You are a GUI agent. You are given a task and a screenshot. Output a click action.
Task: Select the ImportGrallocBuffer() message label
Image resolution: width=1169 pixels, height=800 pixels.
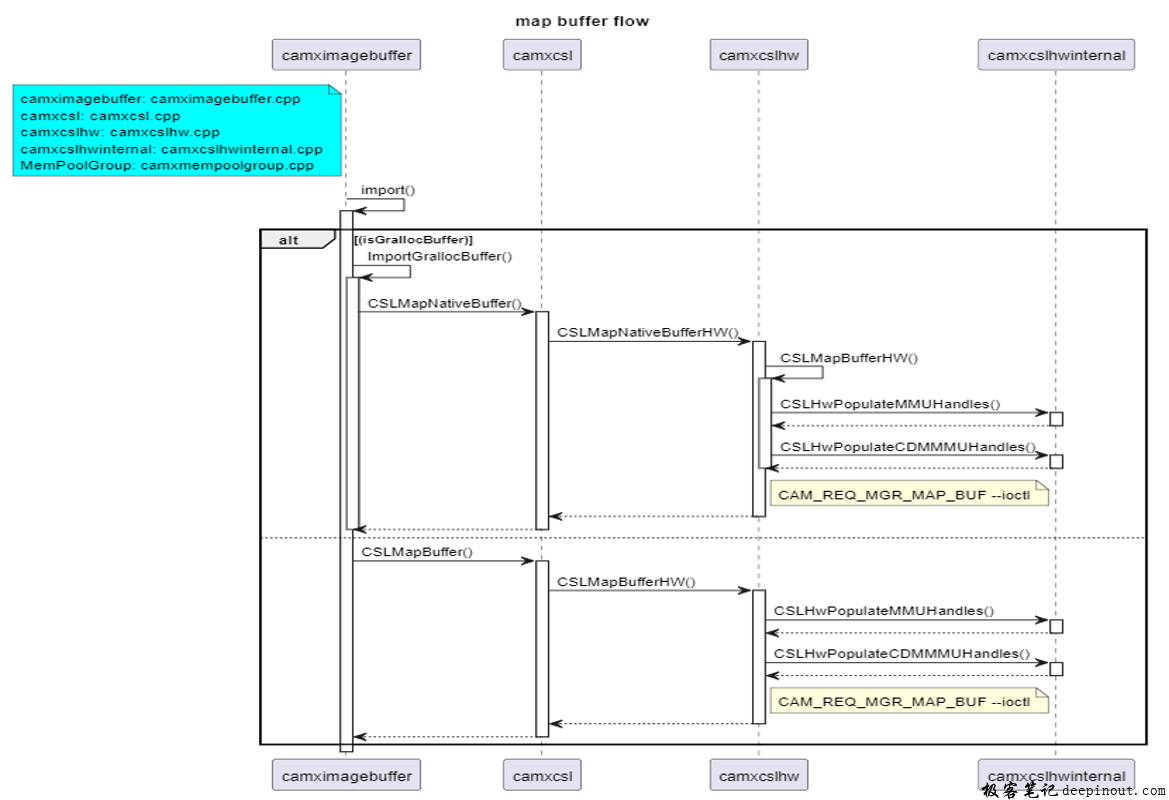coord(439,257)
